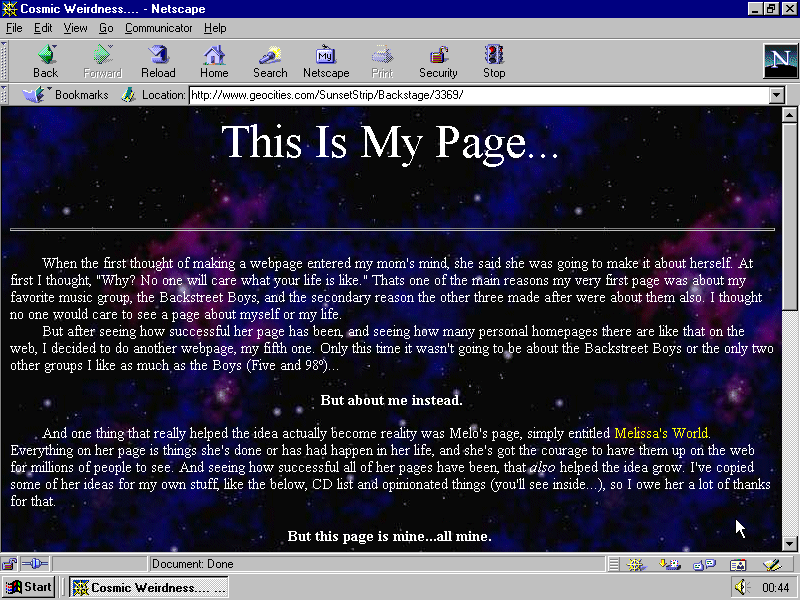
Task: Click the scrollbar up arrow
Action: 789,115
